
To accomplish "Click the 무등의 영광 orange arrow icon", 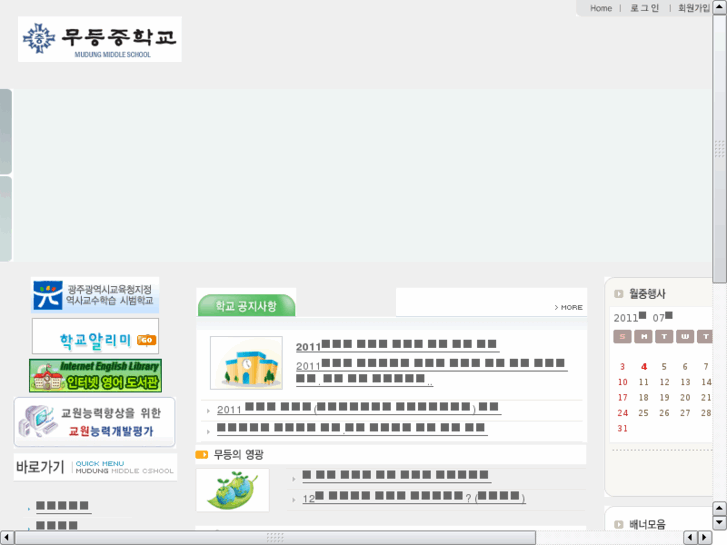I will tap(202, 455).
